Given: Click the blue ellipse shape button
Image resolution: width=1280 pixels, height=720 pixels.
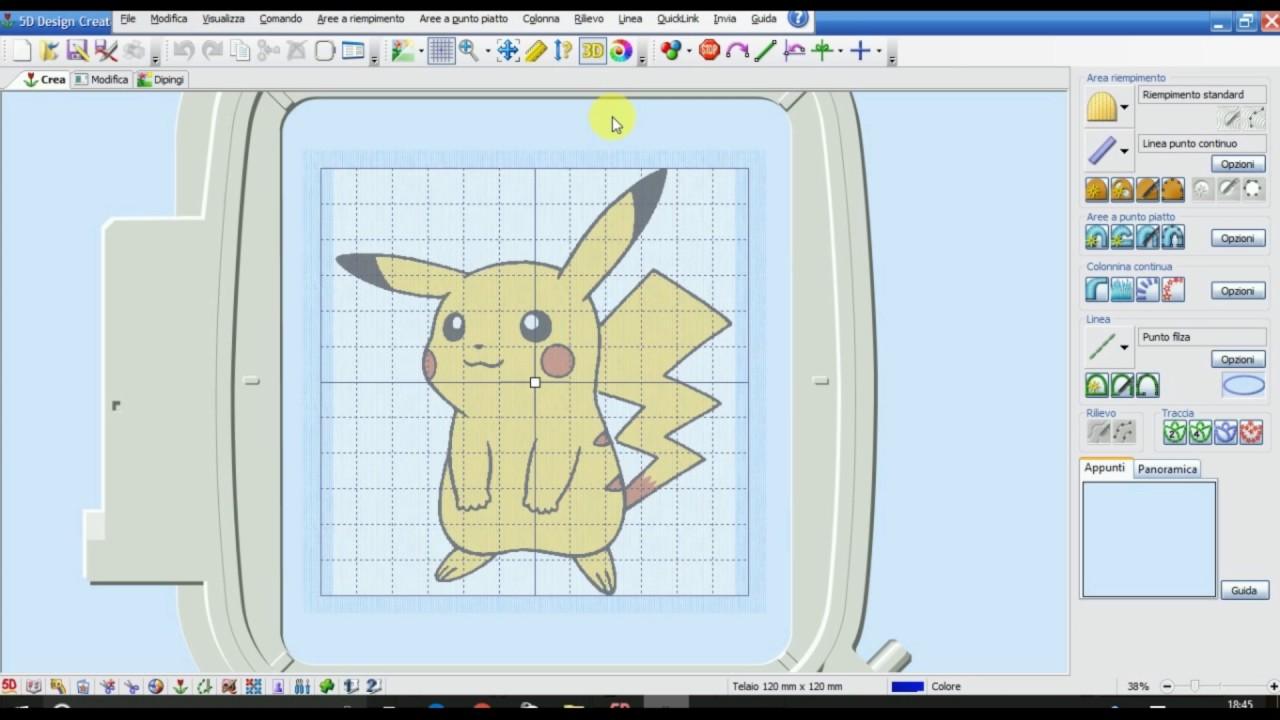Looking at the screenshot, I should (1243, 385).
